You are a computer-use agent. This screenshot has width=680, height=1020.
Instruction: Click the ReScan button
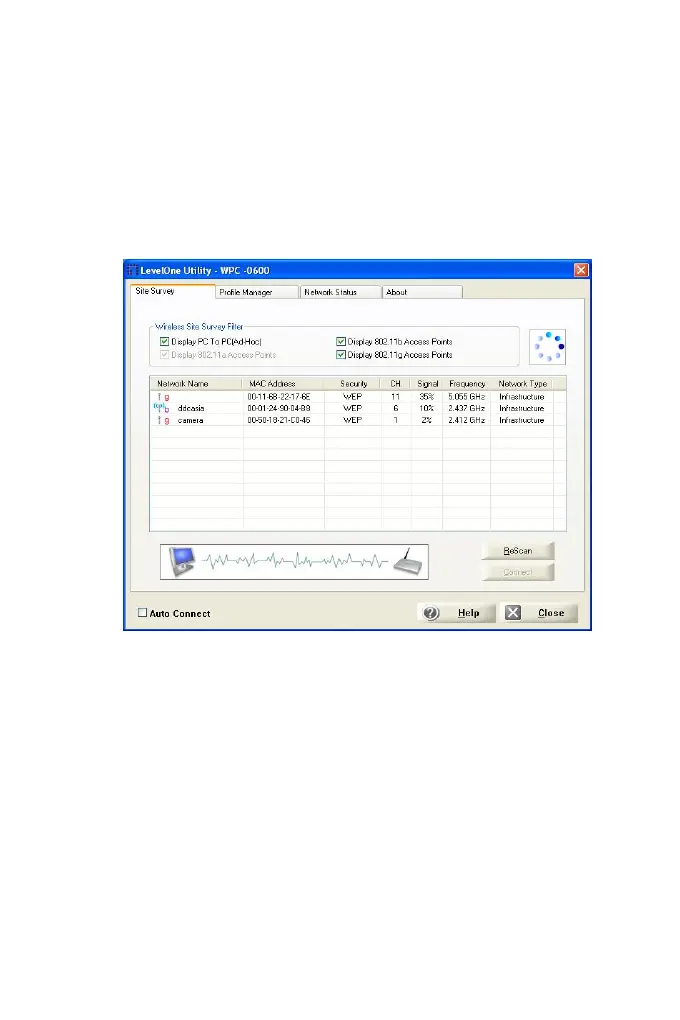(518, 551)
